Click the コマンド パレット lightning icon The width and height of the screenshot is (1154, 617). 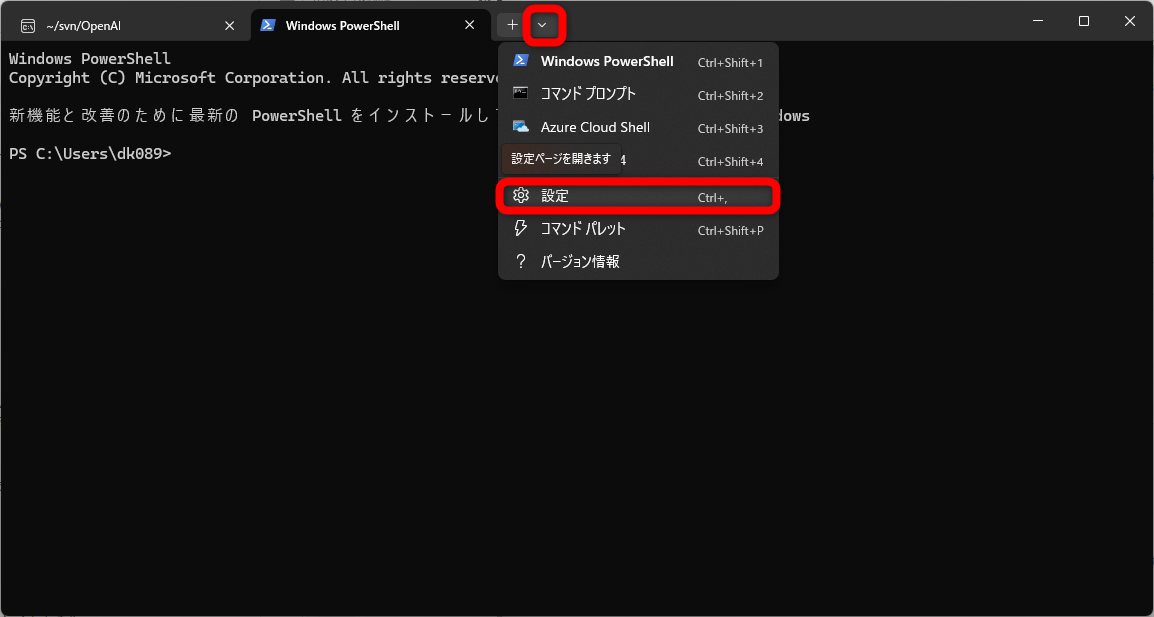coord(520,228)
